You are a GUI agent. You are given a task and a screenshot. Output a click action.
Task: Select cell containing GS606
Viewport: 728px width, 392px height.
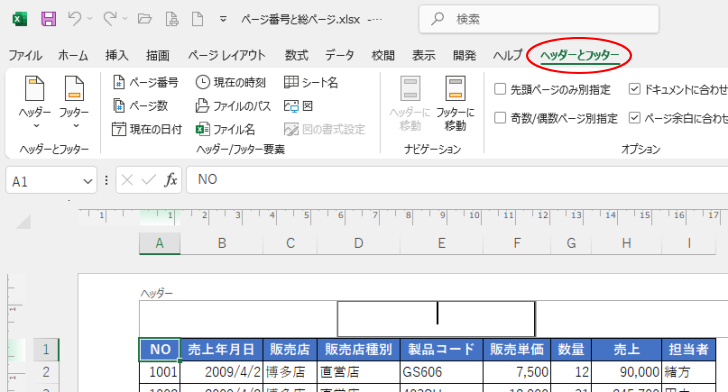[441, 372]
